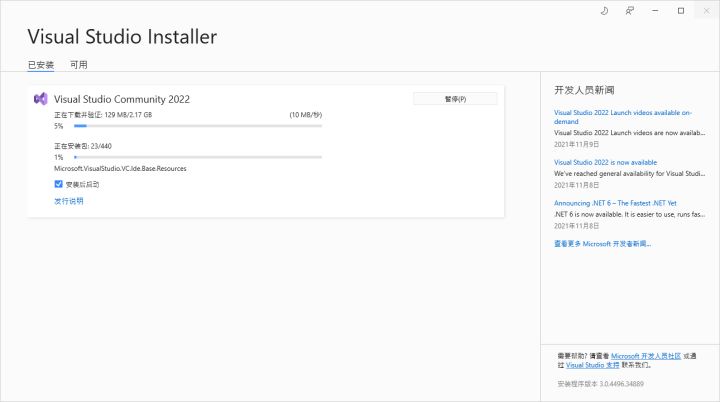The width and height of the screenshot is (720, 402).
Task: Click the package install progress bar at 1%
Action: (198, 157)
